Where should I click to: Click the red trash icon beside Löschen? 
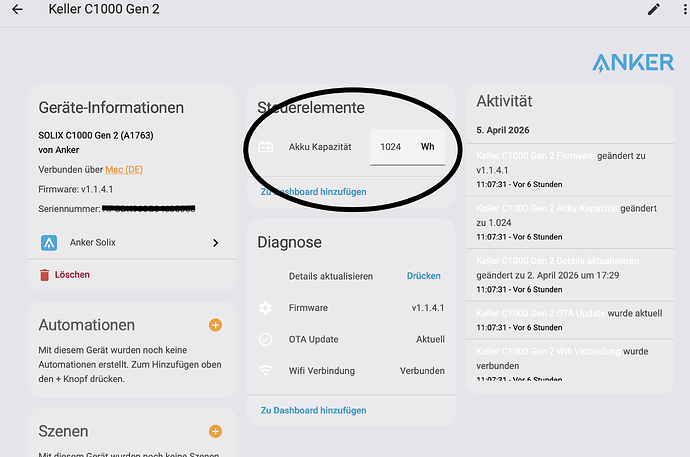coord(44,275)
